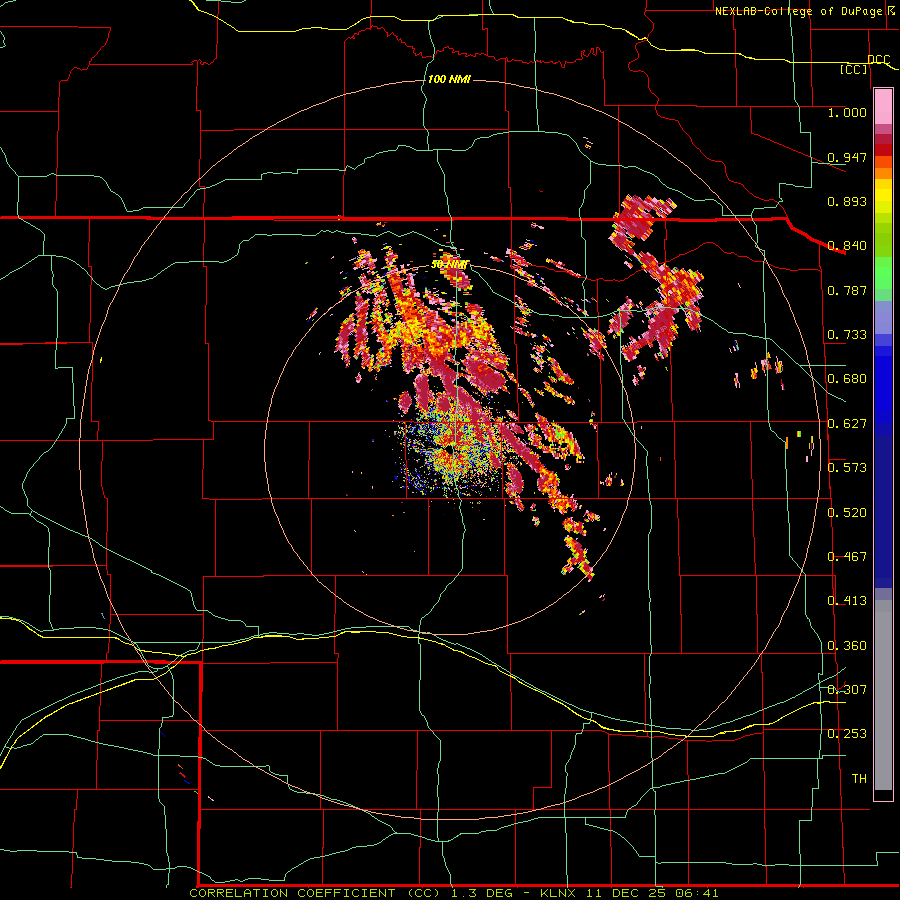Click the 0.307 legend value

[x=847, y=689]
